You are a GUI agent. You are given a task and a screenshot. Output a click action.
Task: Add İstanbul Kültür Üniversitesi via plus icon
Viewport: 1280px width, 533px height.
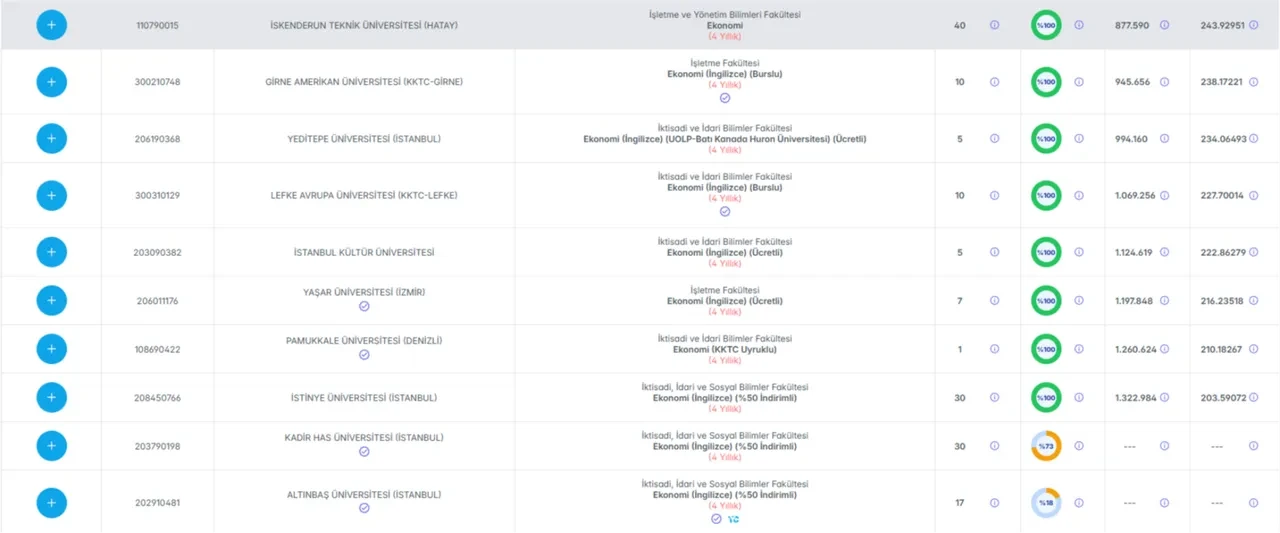click(x=52, y=252)
